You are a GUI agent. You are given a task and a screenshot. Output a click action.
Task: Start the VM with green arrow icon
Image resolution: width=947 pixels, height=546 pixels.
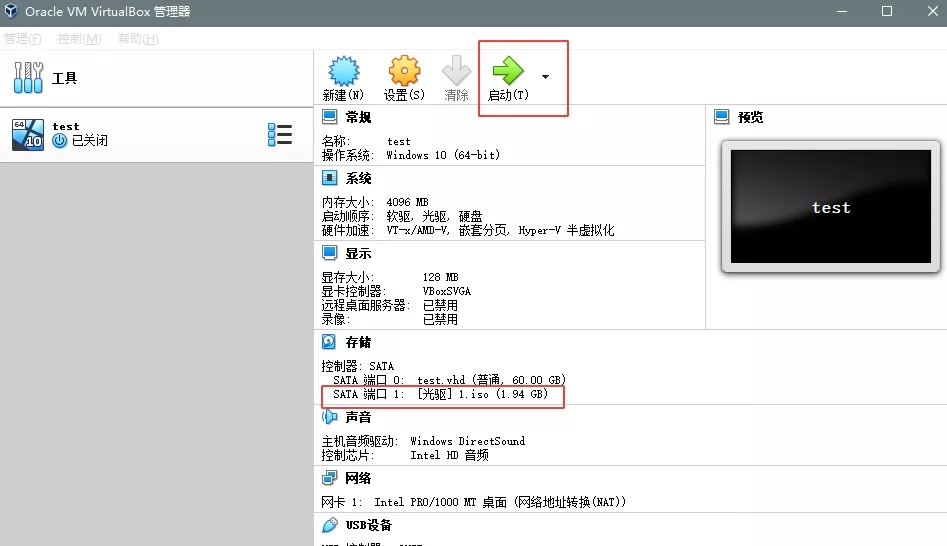[508, 71]
